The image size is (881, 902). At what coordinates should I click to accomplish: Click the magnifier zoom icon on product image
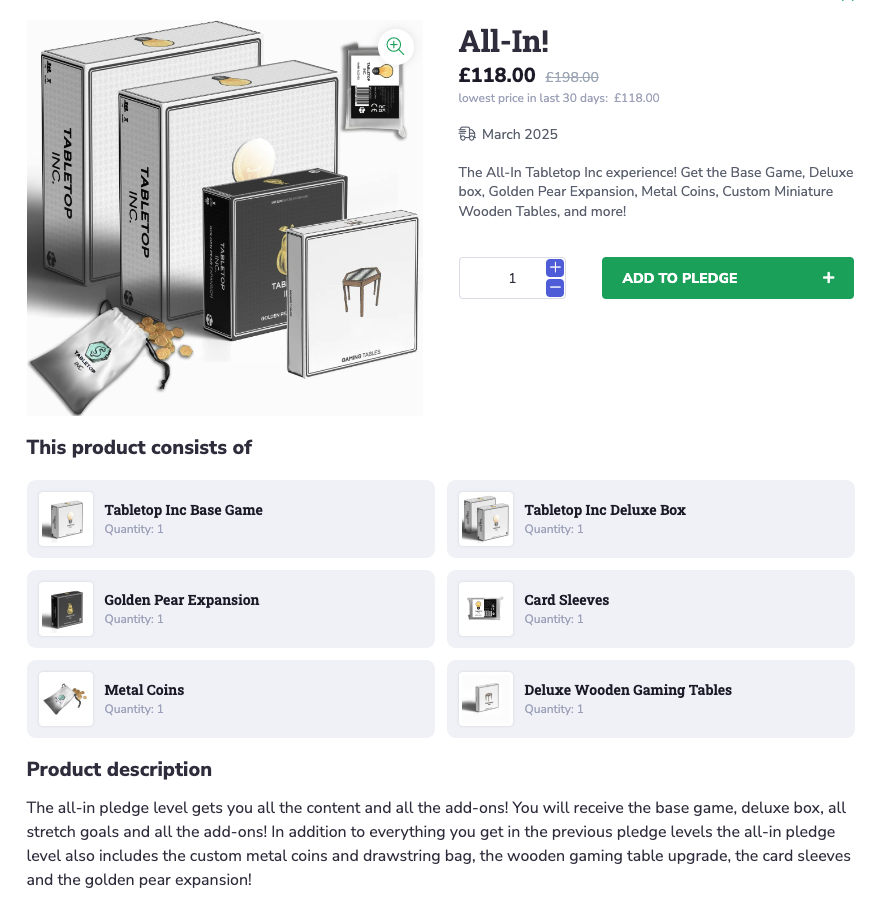pyautogui.click(x=395, y=46)
